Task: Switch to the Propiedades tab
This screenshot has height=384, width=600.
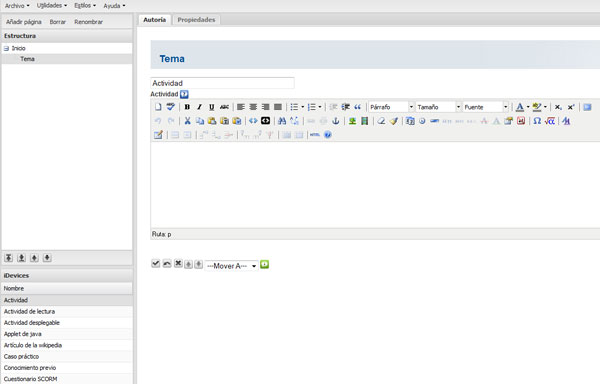Action: pyautogui.click(x=196, y=20)
